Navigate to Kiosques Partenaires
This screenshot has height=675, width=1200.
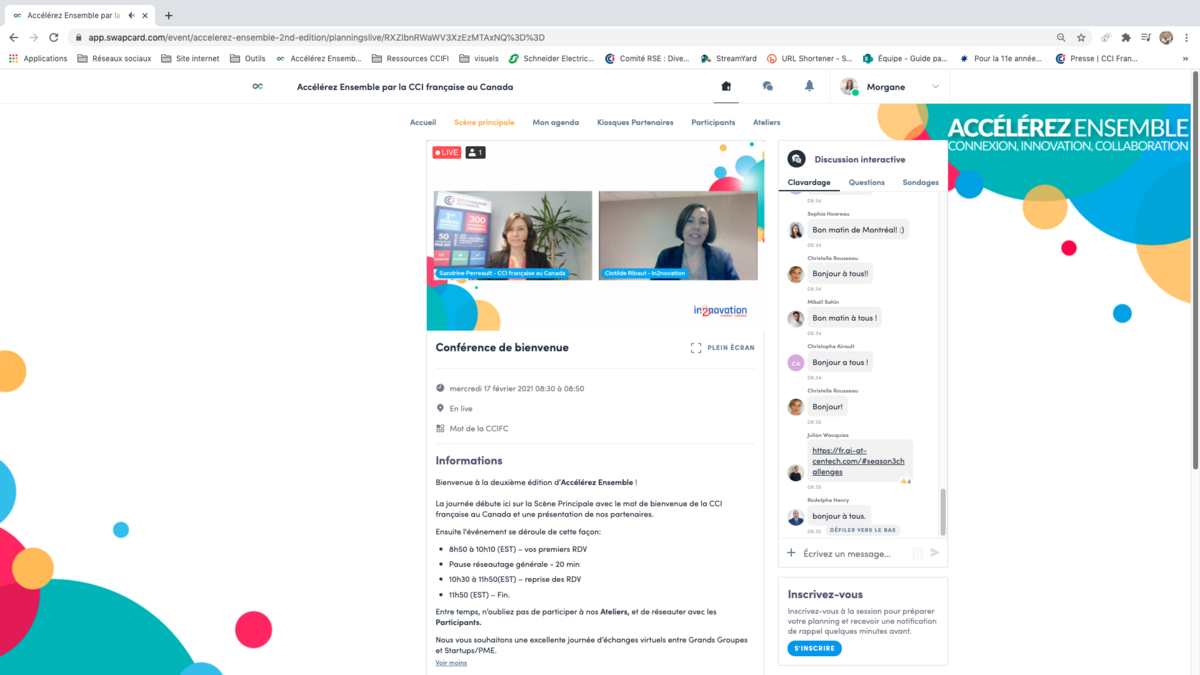pos(635,122)
